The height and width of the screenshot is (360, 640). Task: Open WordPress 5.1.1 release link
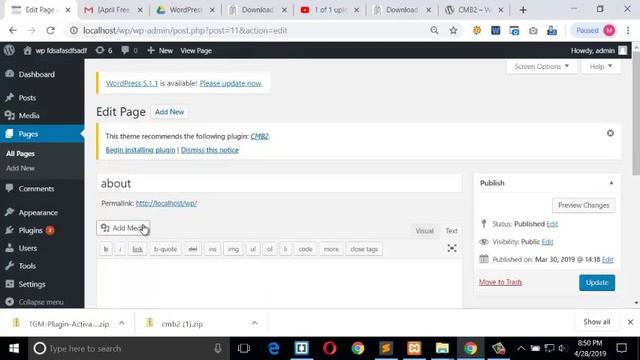tap(132, 83)
